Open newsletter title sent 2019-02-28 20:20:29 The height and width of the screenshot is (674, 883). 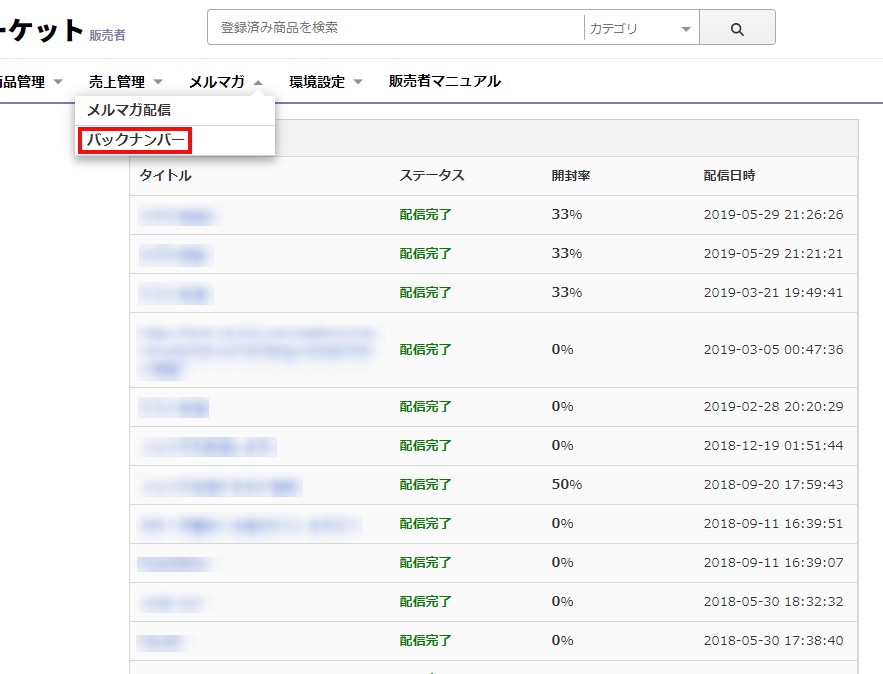tap(173, 407)
